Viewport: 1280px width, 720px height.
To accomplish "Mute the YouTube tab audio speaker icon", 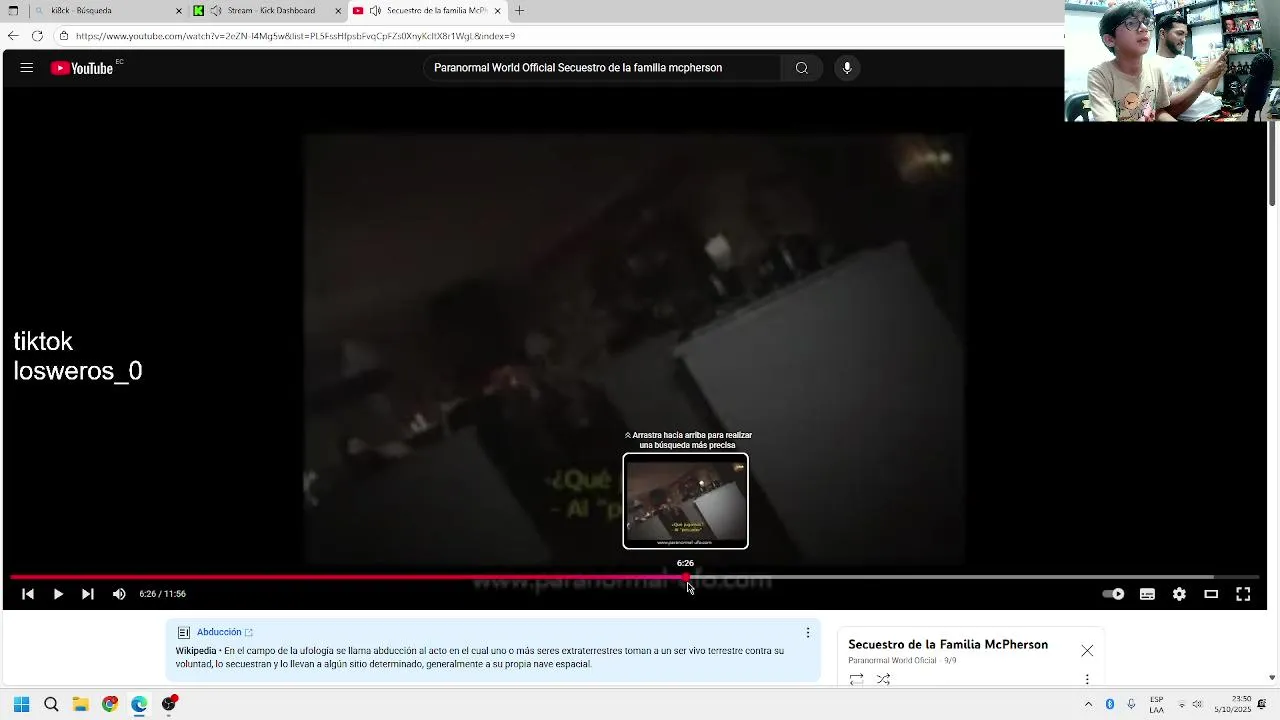I will point(375,11).
